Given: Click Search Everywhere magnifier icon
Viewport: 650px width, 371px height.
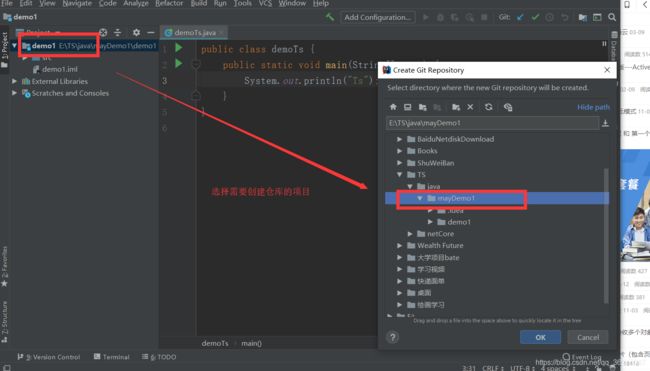Looking at the screenshot, I should [612, 17].
